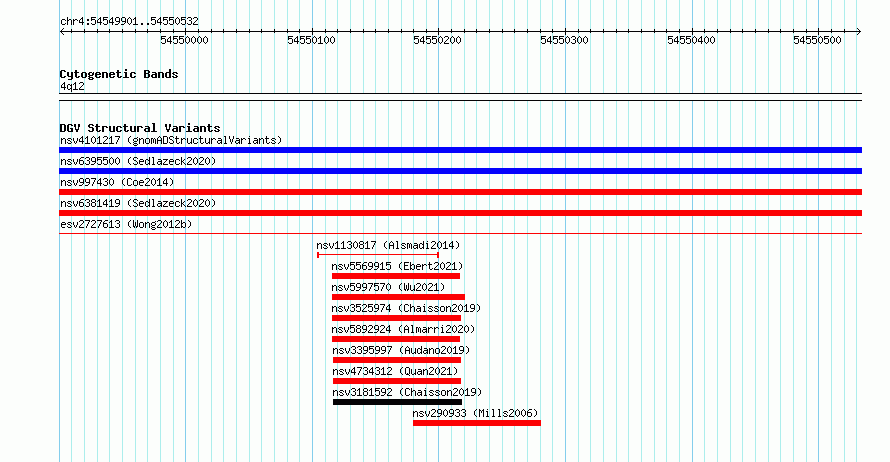890x462 pixels.
Task: Open nsv6381419 (Sedlazeck2020) label
Action: pyautogui.click(x=138, y=203)
